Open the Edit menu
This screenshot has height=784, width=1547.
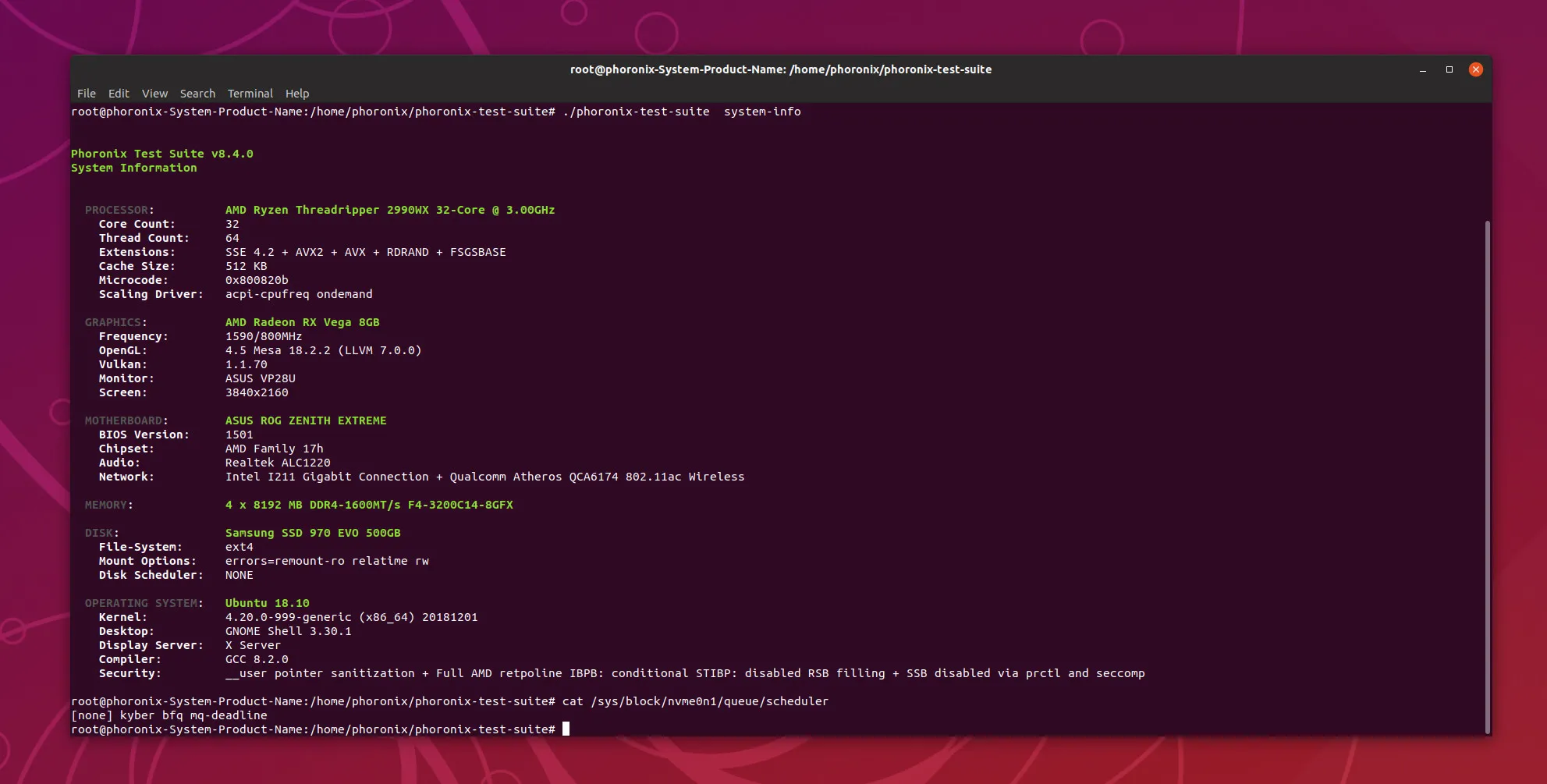pyautogui.click(x=119, y=94)
